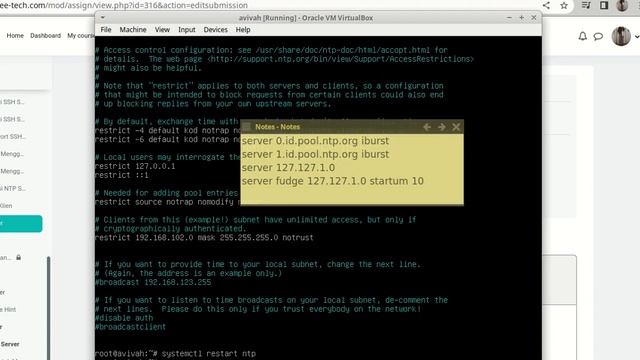Click 'systemctl restart ntp' command line
640x360 pixels.
[x=209, y=353]
